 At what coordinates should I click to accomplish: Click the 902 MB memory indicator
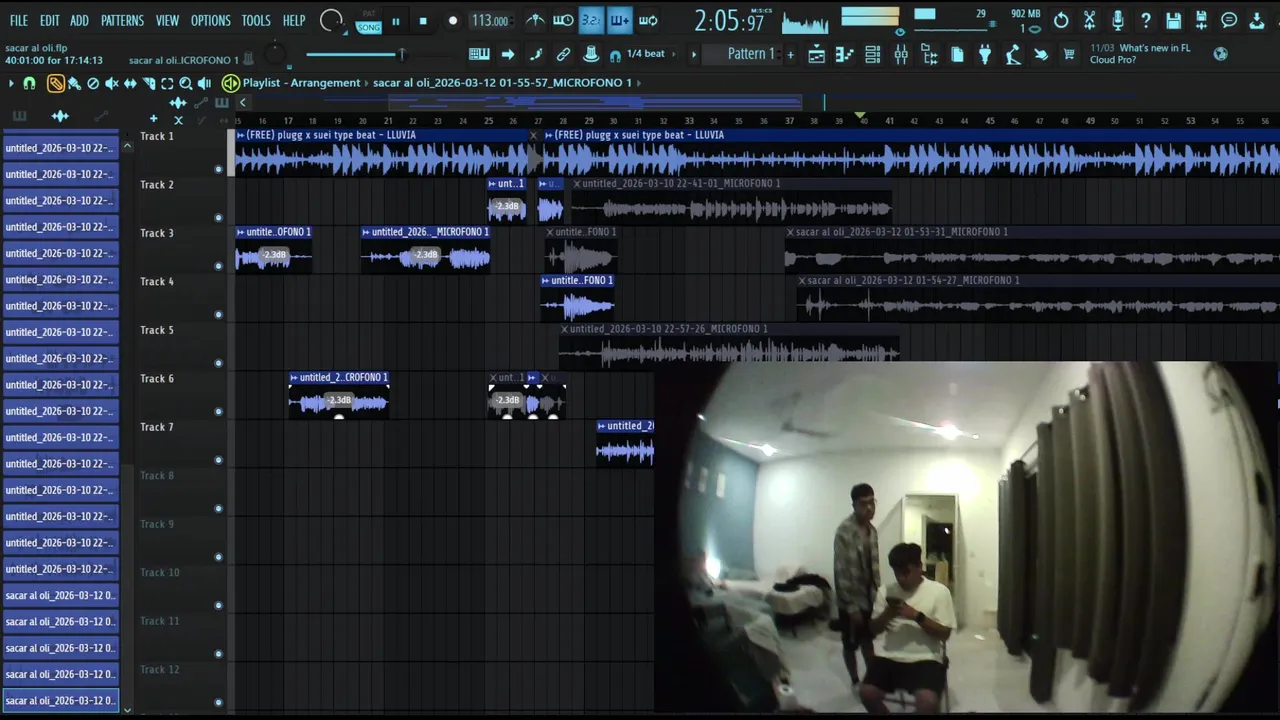pyautogui.click(x=1027, y=14)
